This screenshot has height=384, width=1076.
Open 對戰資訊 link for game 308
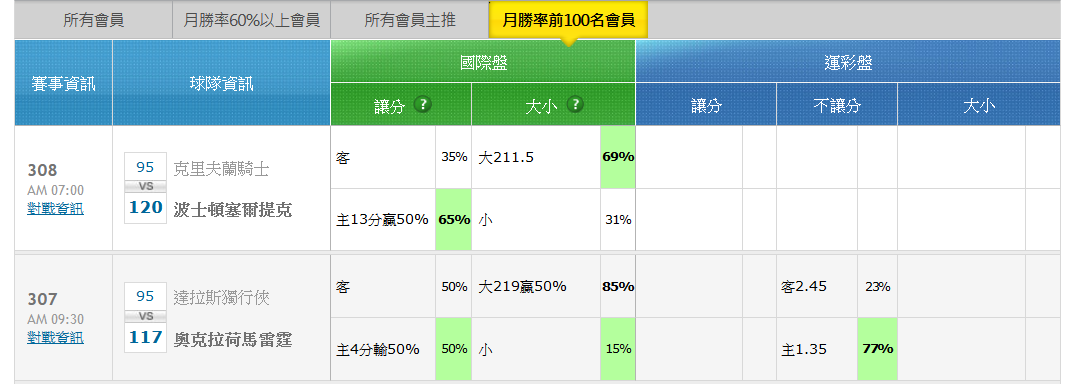pos(56,209)
